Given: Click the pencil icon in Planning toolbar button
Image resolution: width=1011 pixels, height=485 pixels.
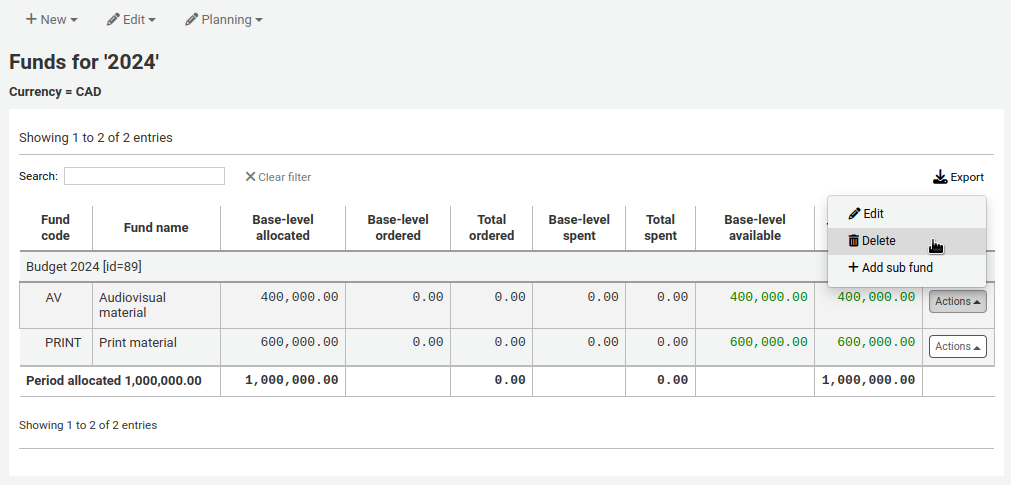Looking at the screenshot, I should (x=191, y=19).
